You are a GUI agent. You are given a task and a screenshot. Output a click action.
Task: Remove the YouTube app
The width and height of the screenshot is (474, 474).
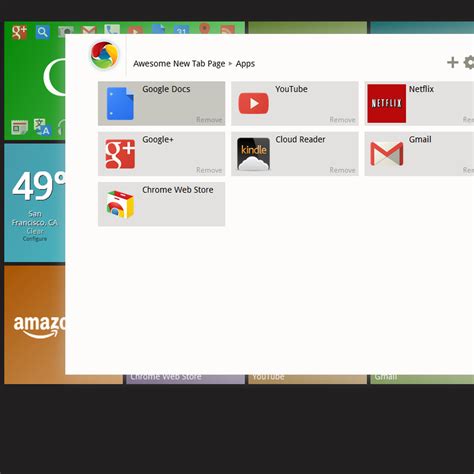[x=342, y=120]
